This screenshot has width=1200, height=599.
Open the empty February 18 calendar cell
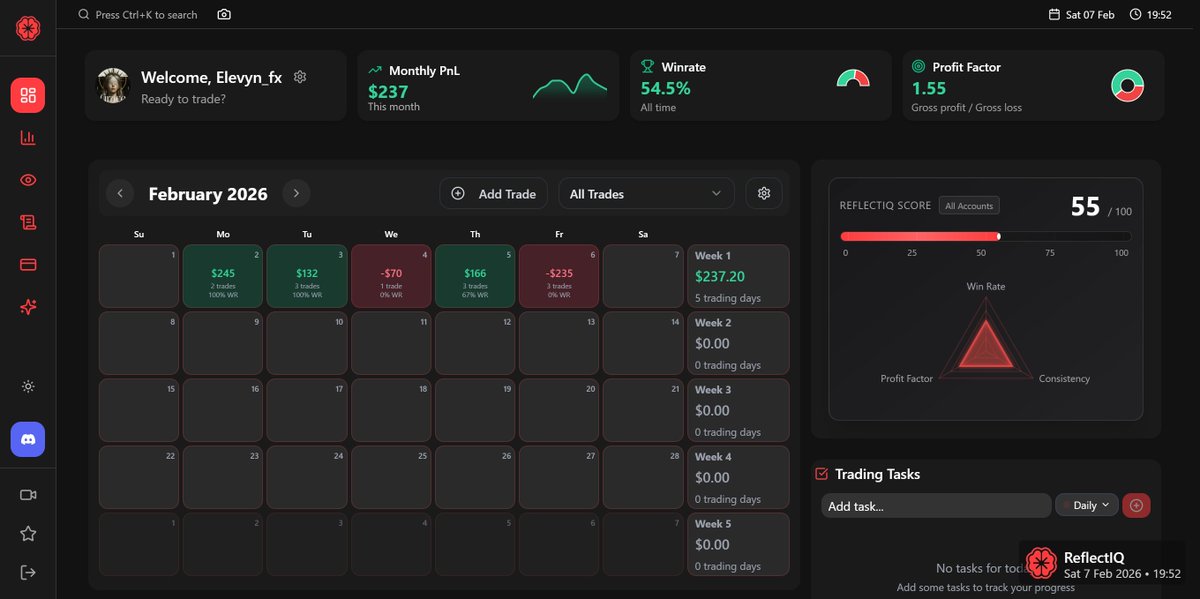point(391,410)
